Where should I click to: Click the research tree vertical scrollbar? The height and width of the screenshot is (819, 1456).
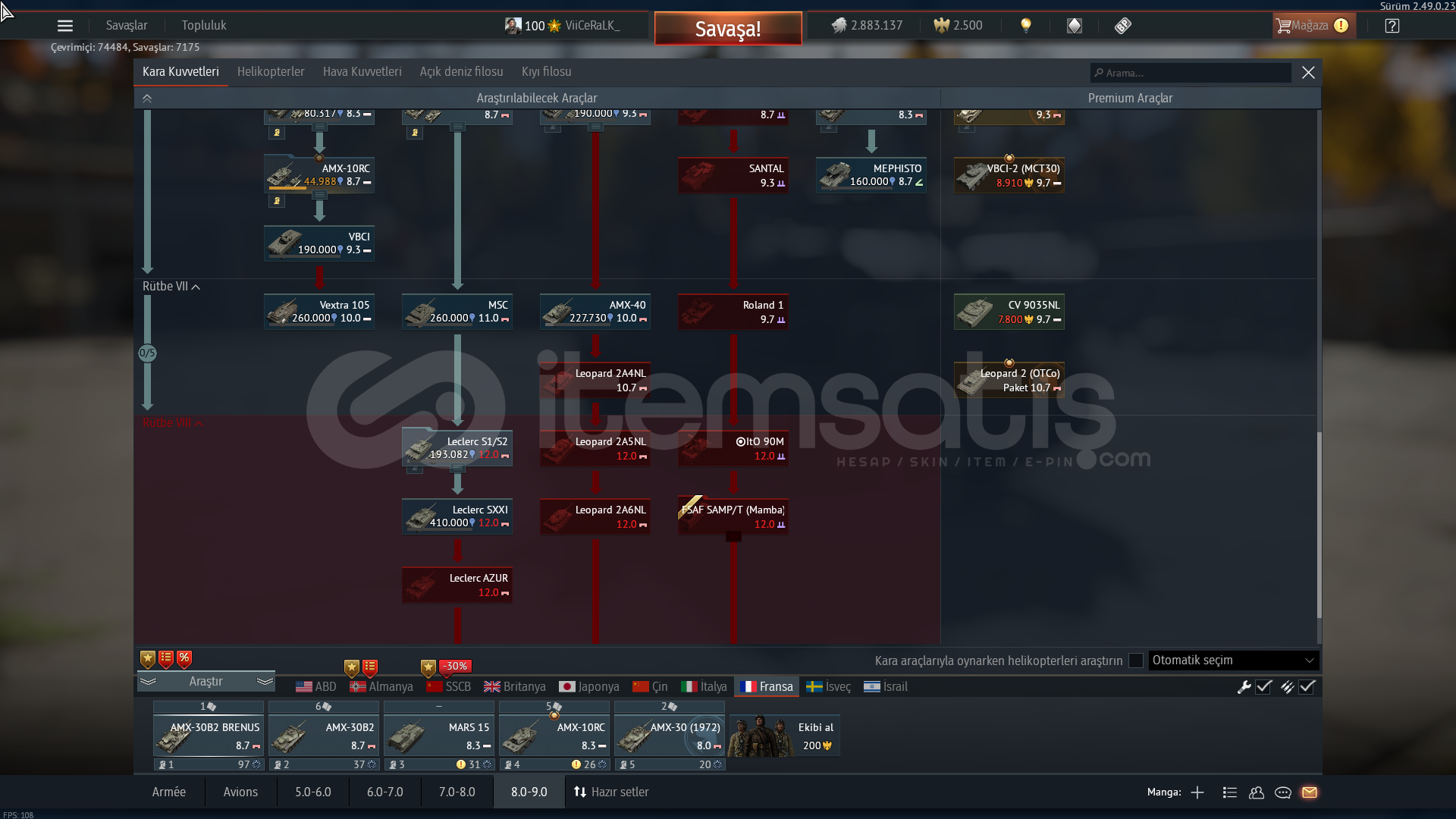(1319, 525)
